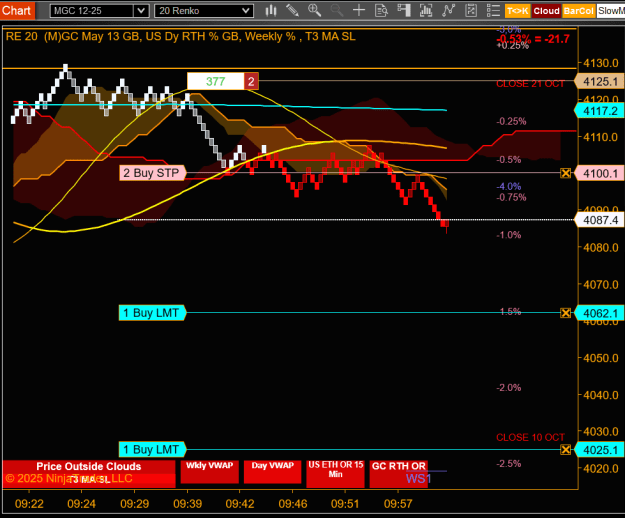Open the MGC 12-25 instrument dropdown

click(x=141, y=11)
